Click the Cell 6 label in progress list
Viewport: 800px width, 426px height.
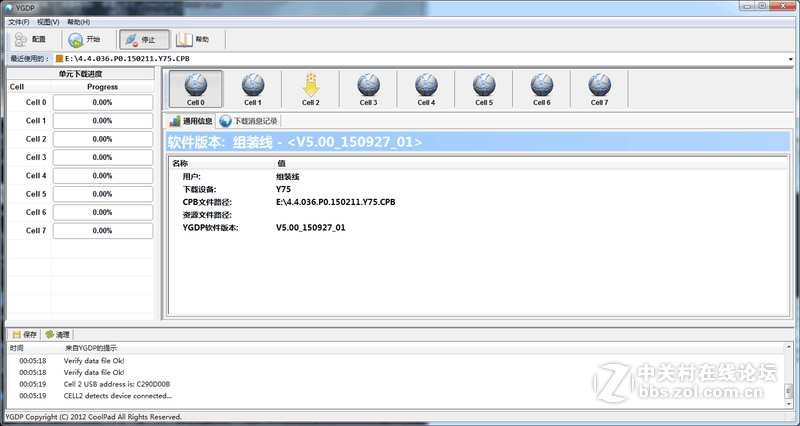(x=36, y=212)
